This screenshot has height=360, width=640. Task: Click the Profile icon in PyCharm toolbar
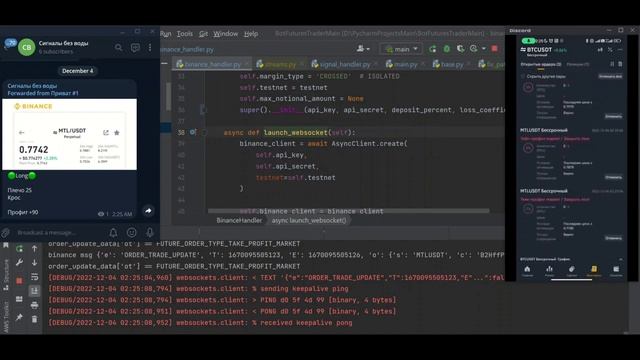[473, 49]
